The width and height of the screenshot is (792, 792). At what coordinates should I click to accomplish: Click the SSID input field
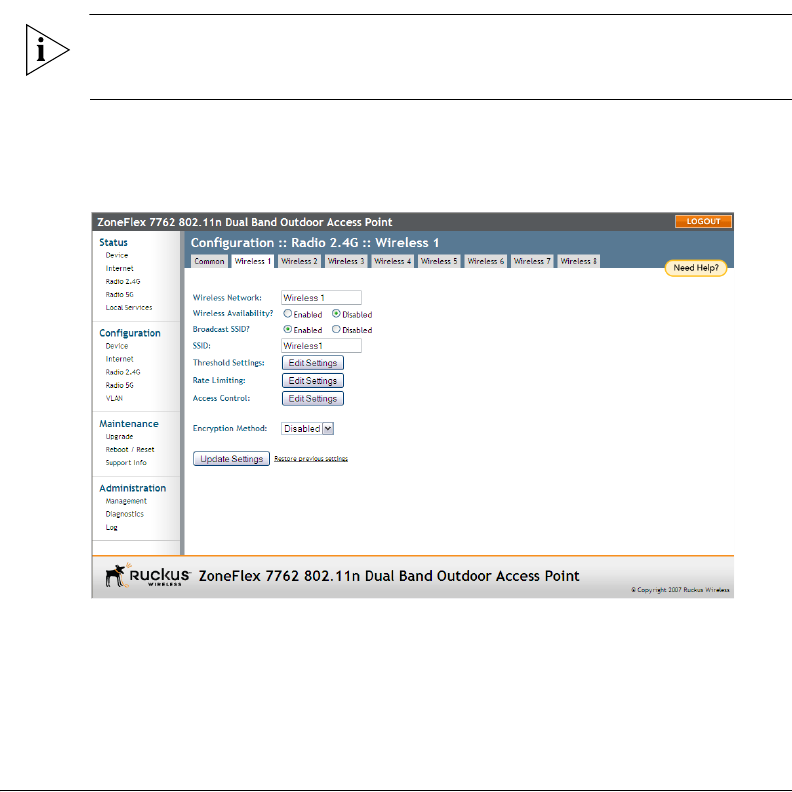(321, 345)
